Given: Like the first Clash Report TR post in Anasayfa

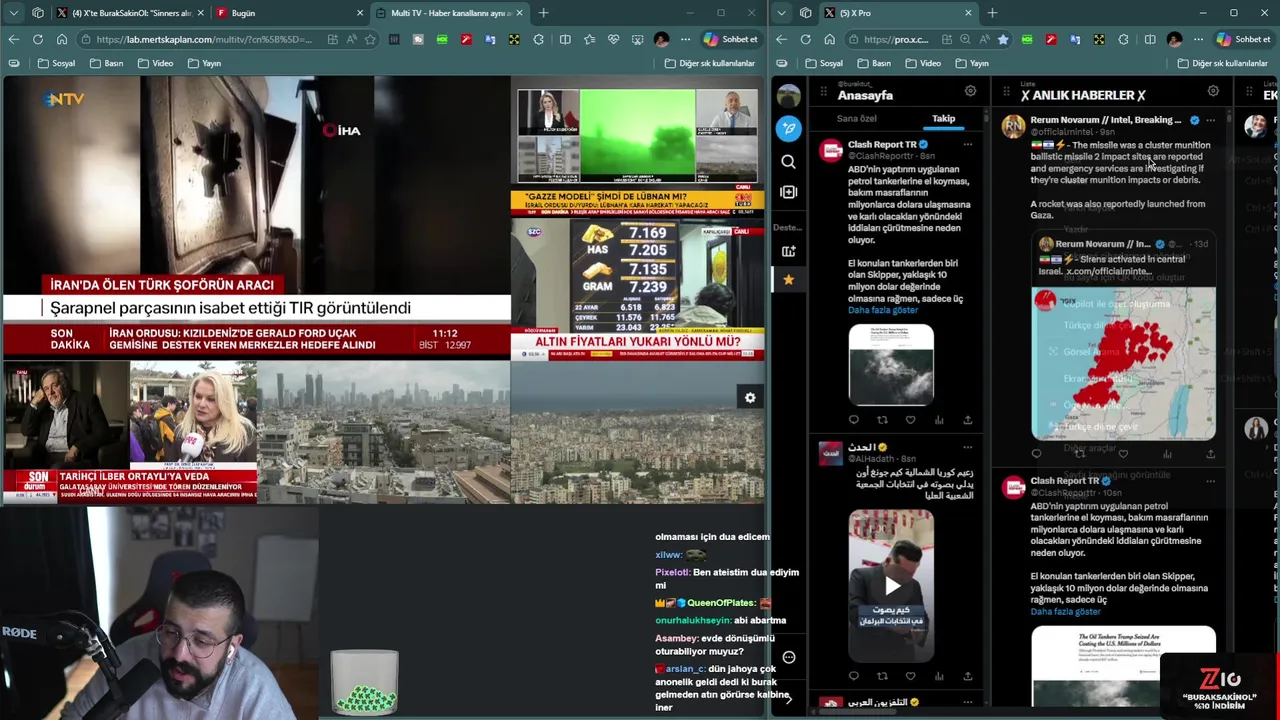Looking at the screenshot, I should point(910,420).
